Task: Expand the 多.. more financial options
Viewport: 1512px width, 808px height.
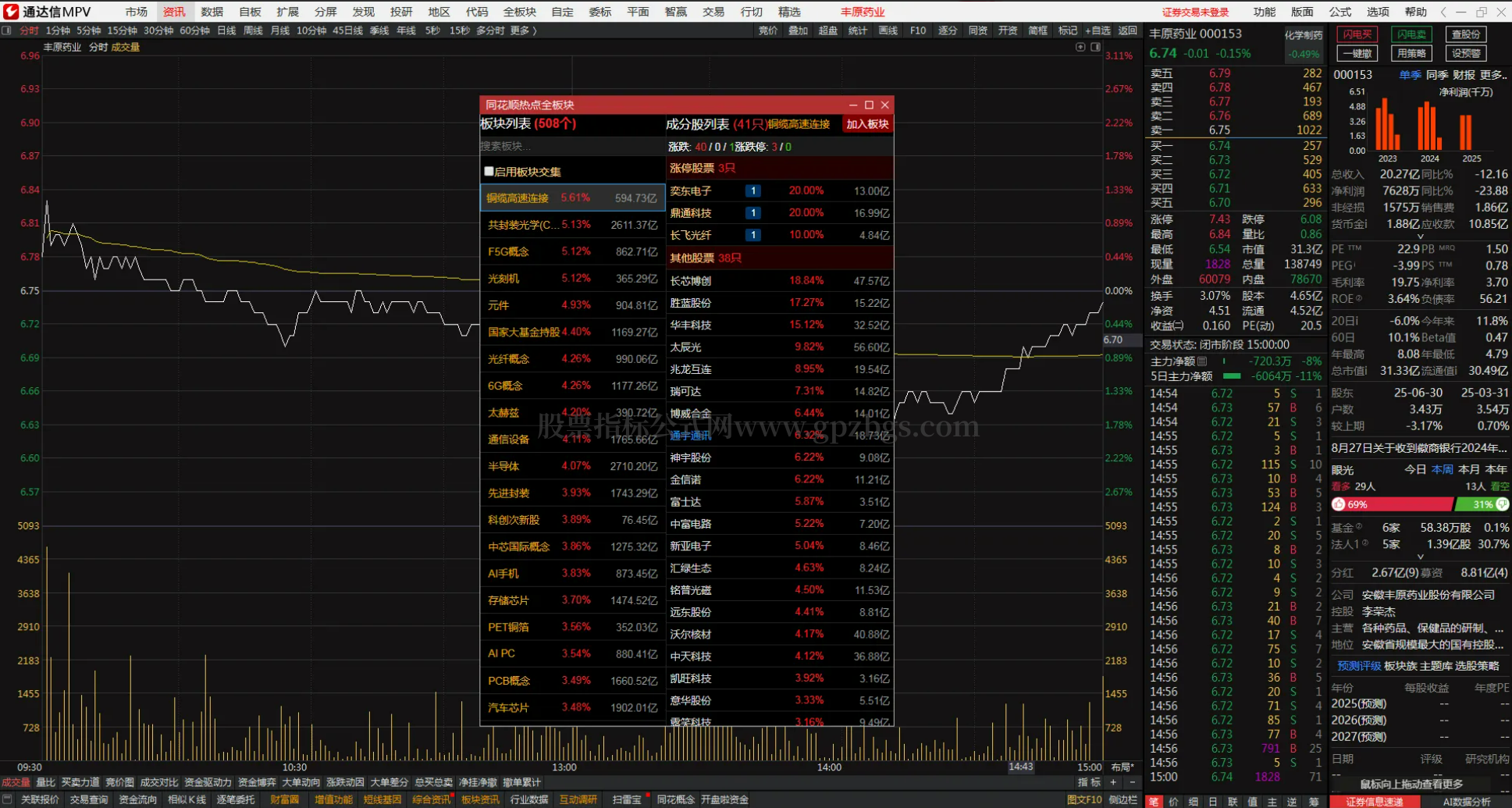Action: click(1494, 75)
